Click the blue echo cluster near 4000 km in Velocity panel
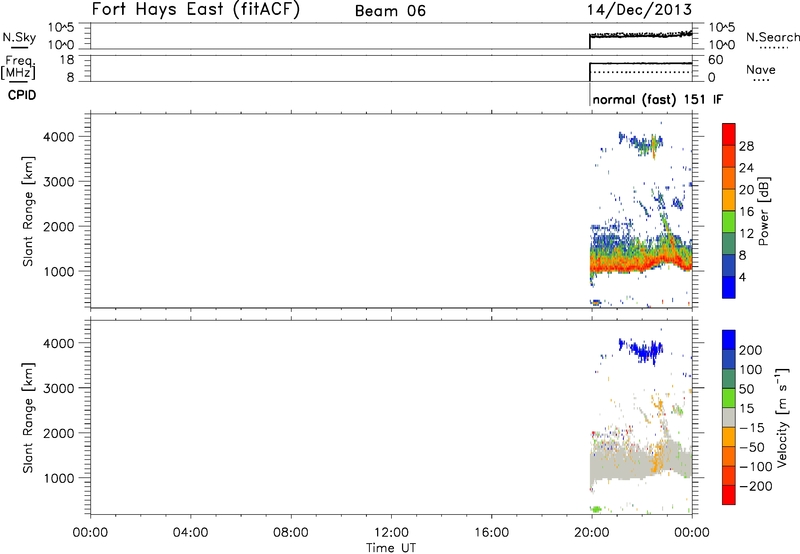This screenshot has height=554, width=800. (x=642, y=350)
